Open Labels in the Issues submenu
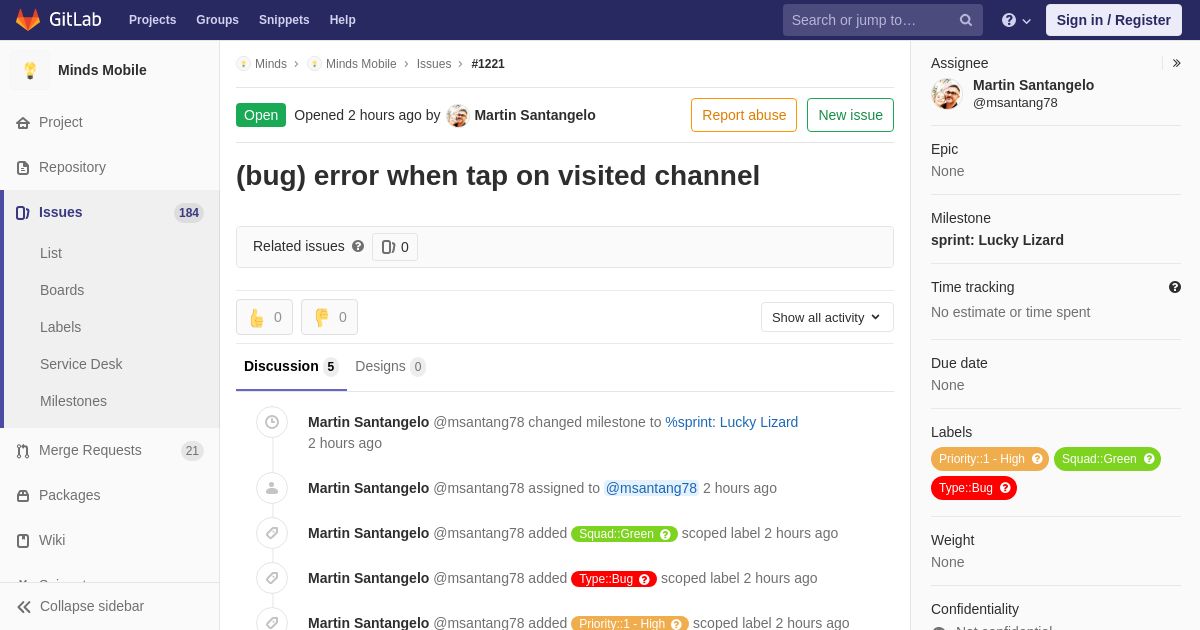Screen dimensions: 1200x630 [x=61, y=327]
